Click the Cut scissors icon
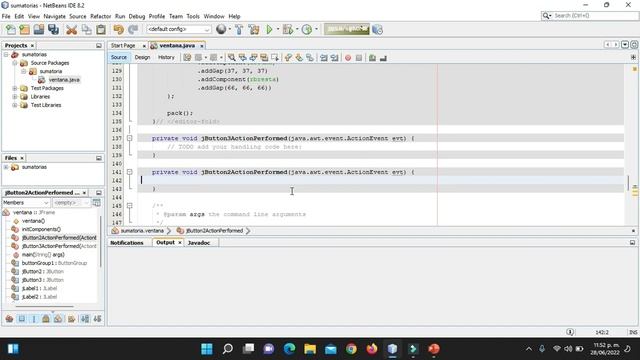 (71, 29)
